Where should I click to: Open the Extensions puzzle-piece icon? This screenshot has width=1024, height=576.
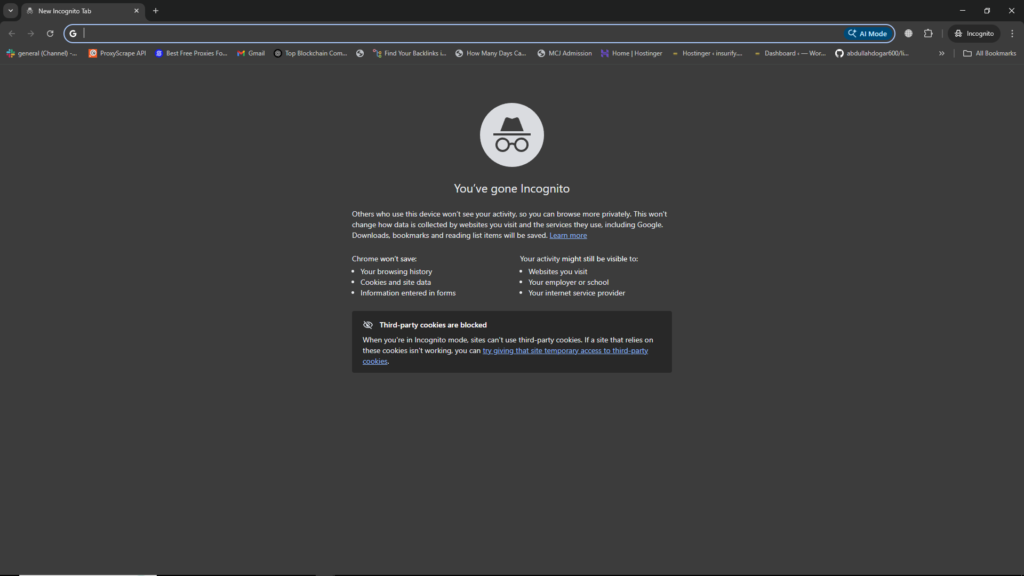tap(928, 33)
